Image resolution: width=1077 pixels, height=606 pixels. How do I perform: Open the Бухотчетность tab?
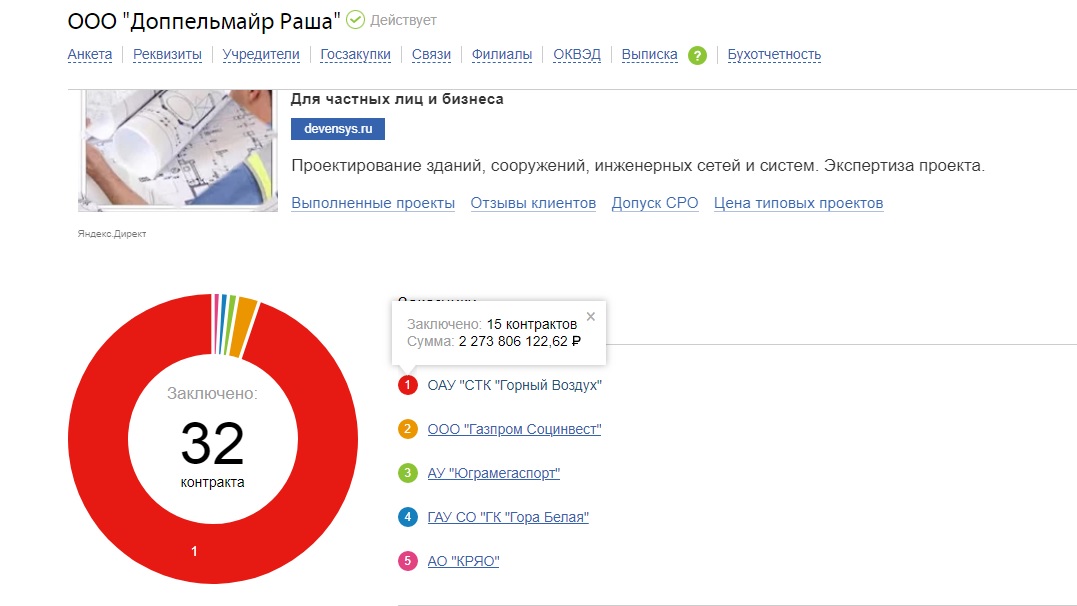(774, 55)
